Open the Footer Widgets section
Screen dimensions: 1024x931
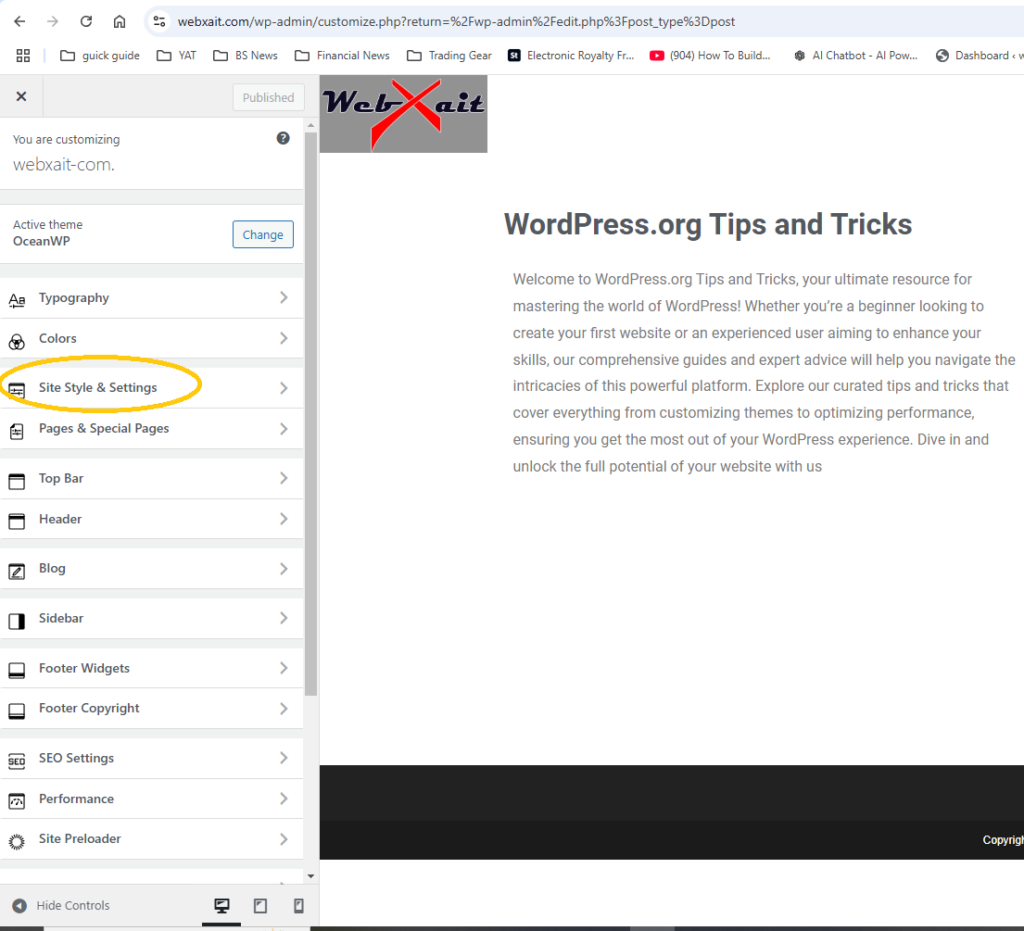152,668
